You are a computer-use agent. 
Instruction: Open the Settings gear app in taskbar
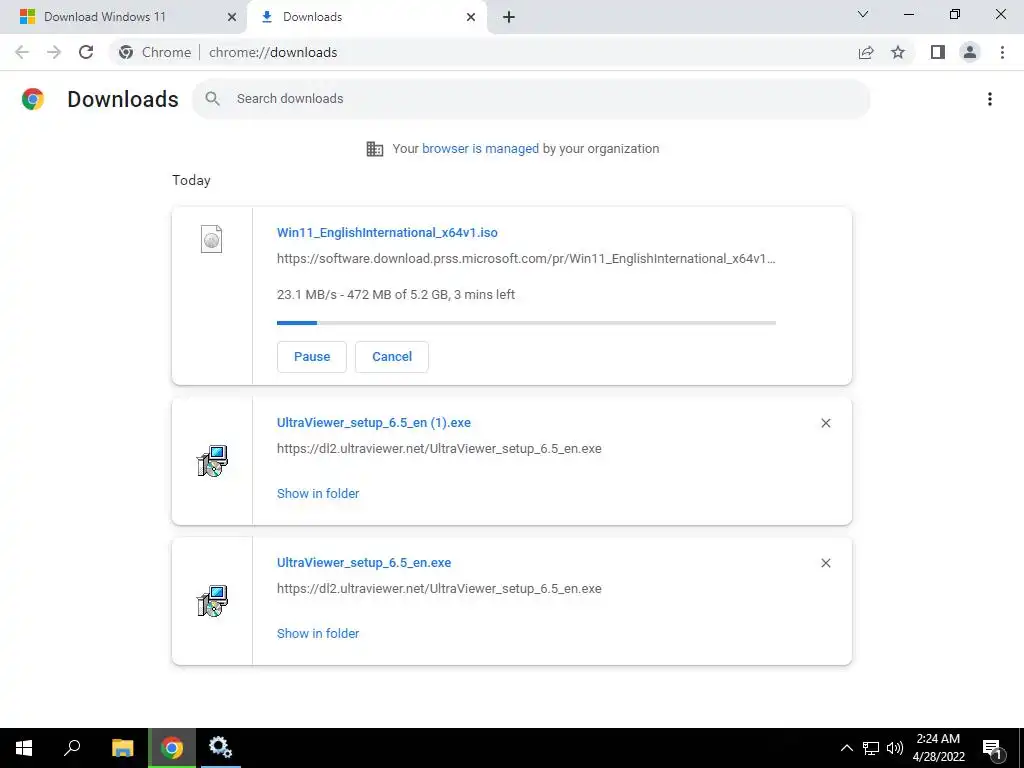(220, 748)
